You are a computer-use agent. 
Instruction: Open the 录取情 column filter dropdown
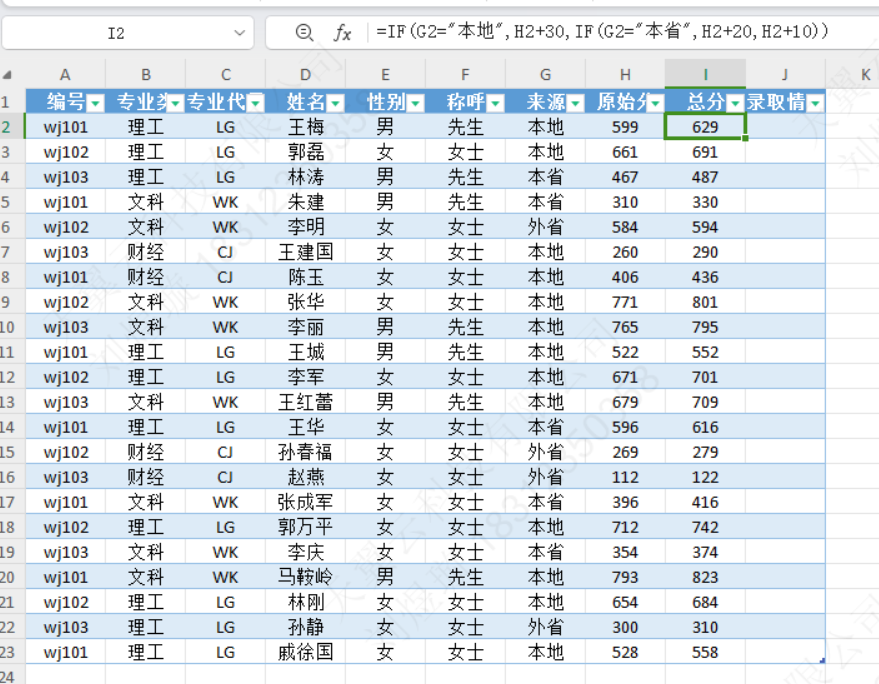pos(816,103)
